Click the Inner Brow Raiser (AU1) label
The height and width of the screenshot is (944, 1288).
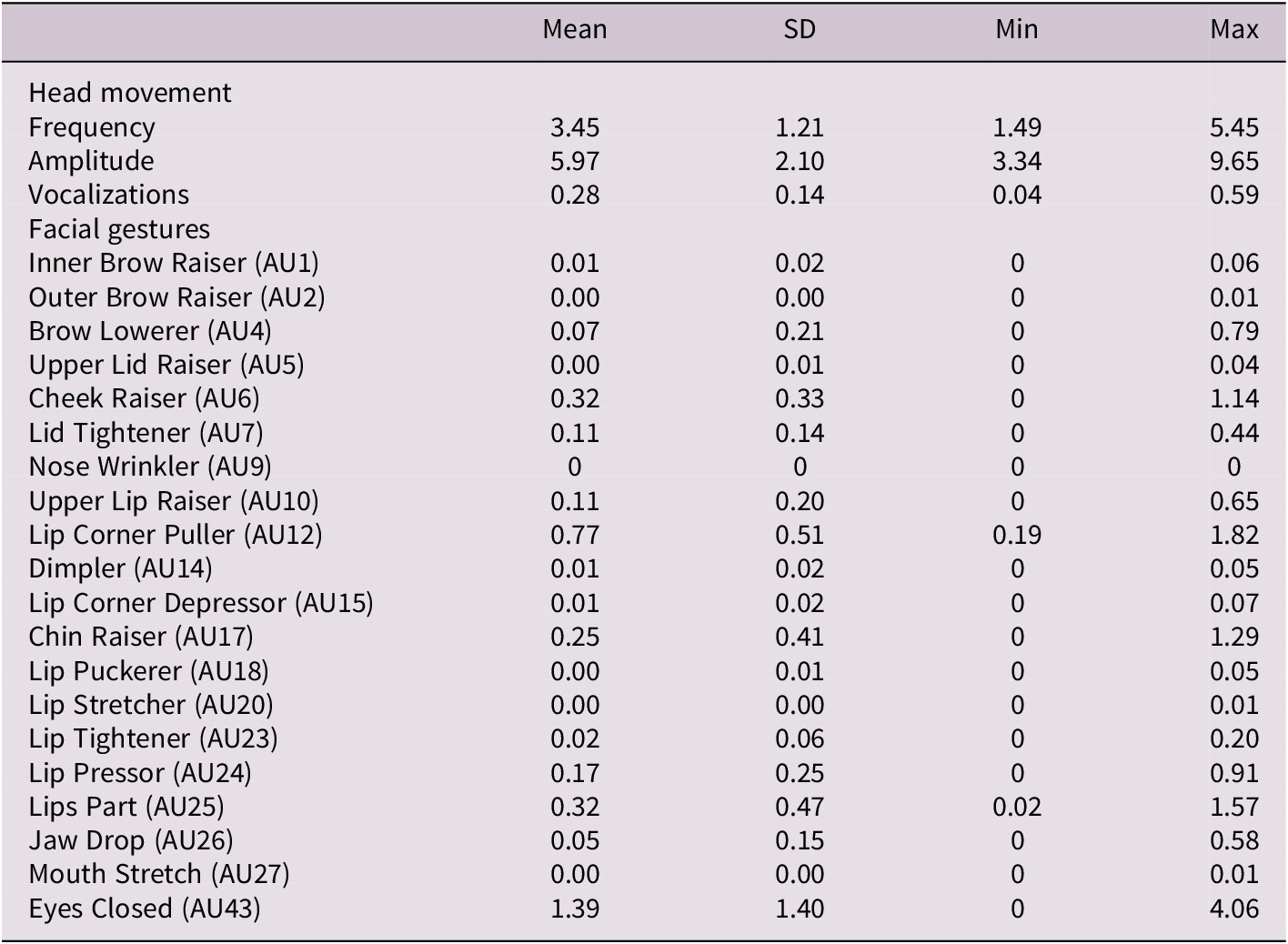pos(174,263)
